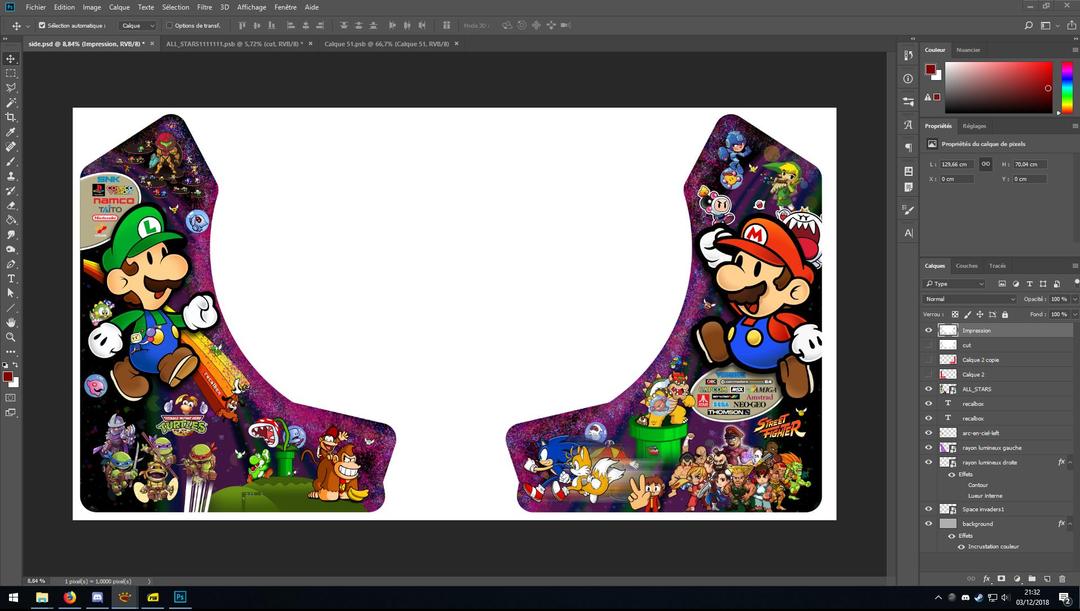
Task: Open the Affichage menu
Action: coord(251,7)
